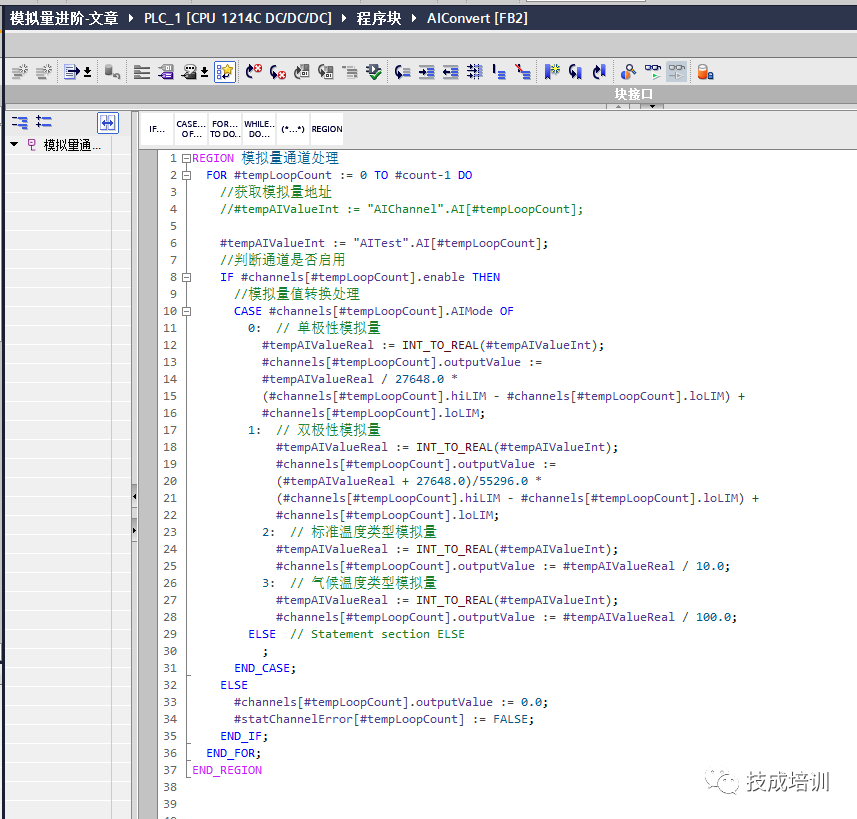The width and height of the screenshot is (857, 819).
Task: Insert WHILE.. DO... loop snippet
Action: [x=259, y=129]
